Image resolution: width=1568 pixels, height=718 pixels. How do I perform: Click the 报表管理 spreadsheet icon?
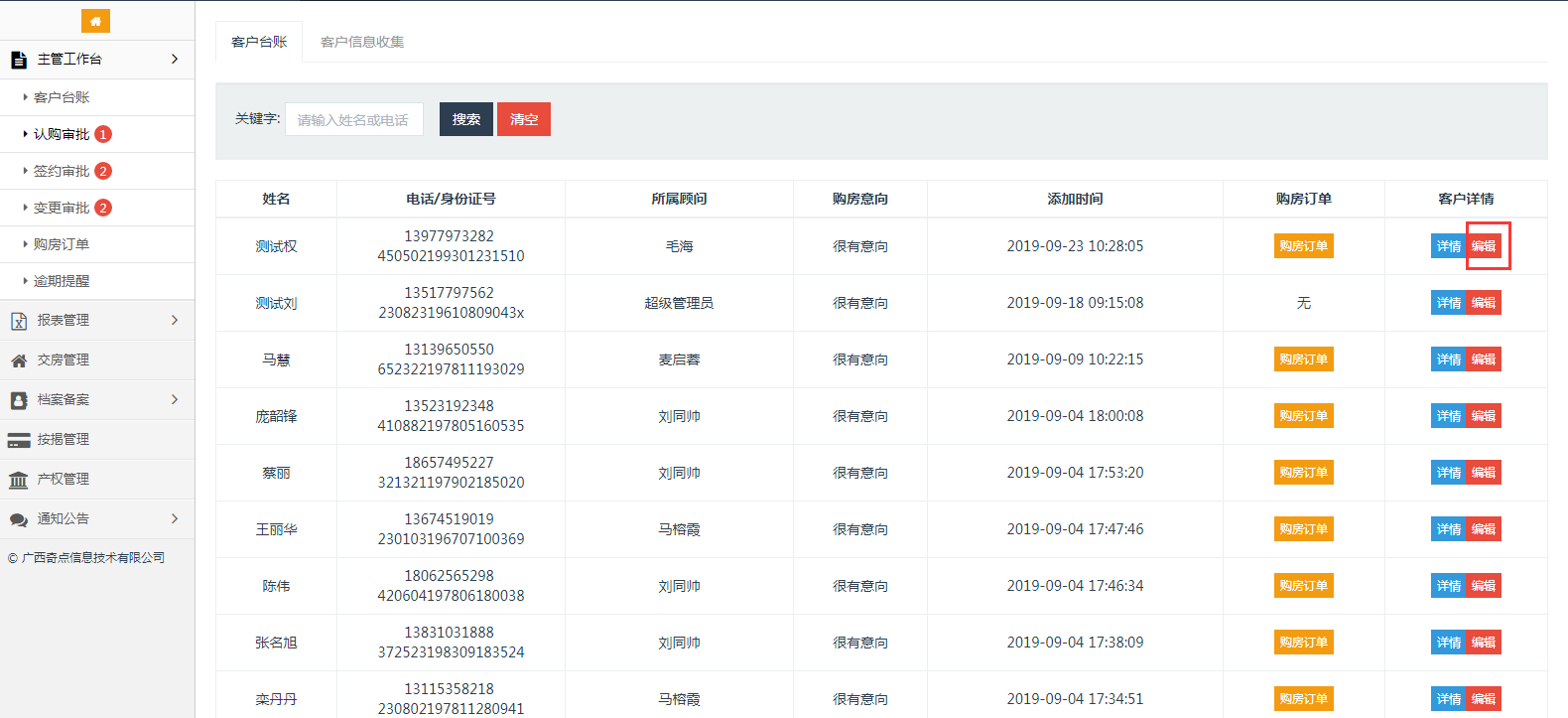19,321
